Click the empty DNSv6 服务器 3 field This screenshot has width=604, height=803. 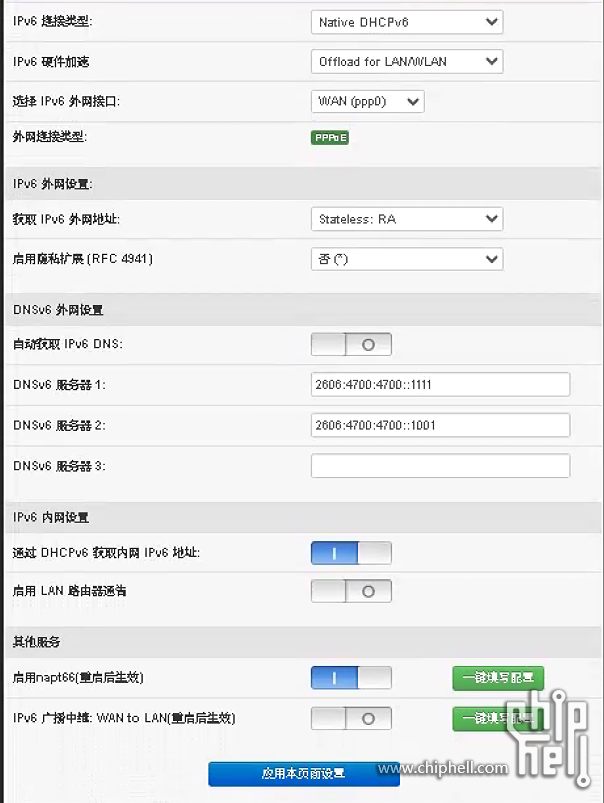[440, 464]
